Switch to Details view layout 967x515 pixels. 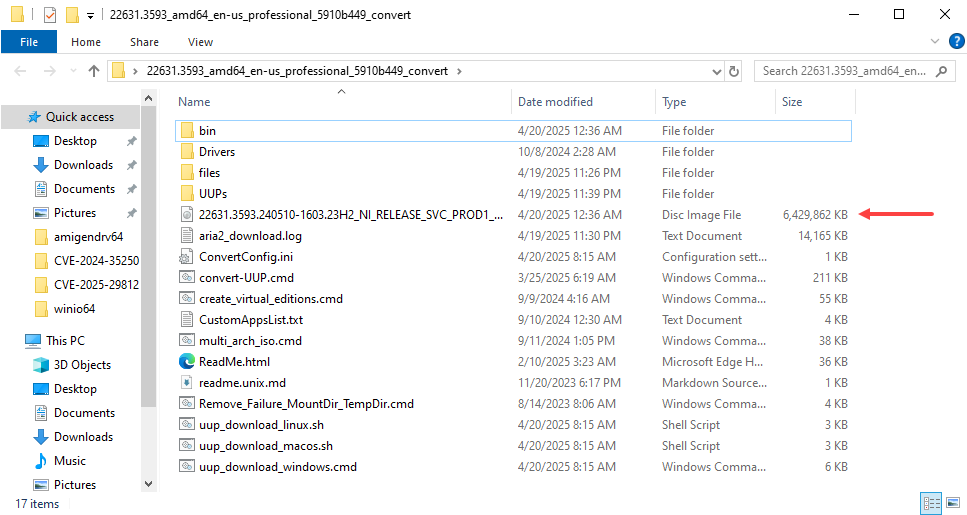931,503
